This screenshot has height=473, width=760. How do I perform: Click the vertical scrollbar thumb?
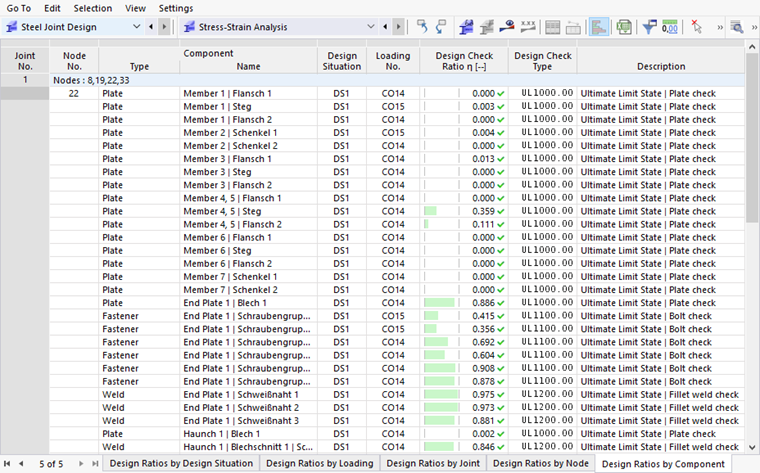pos(752,138)
